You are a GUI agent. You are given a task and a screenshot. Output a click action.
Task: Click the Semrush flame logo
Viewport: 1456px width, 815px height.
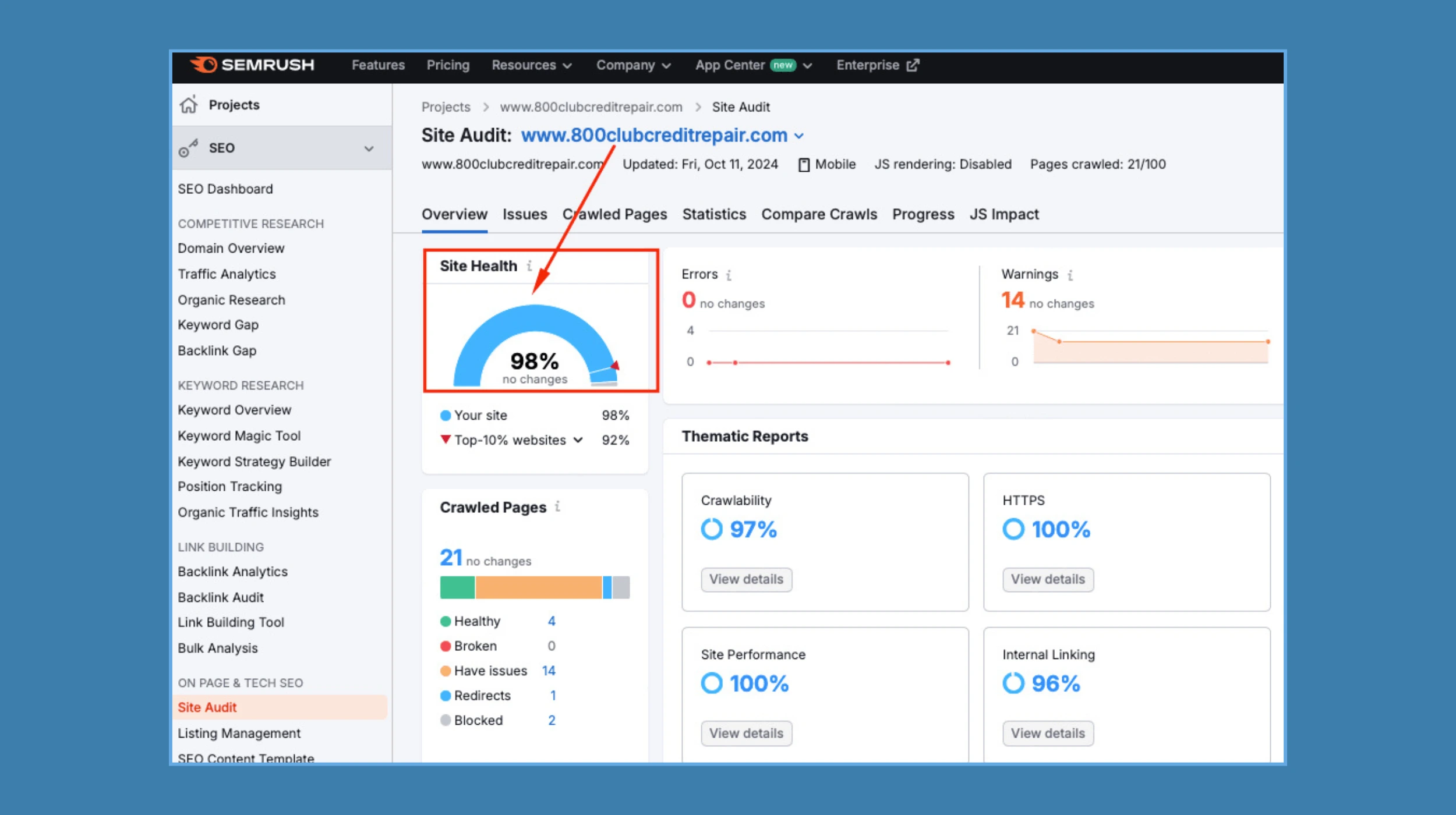click(x=204, y=65)
